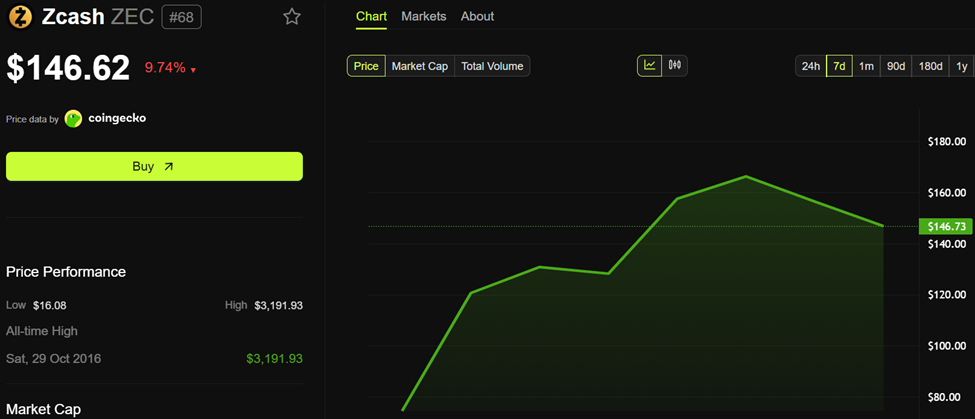
Task: Click the $160.00 axis label
Action: (947, 193)
